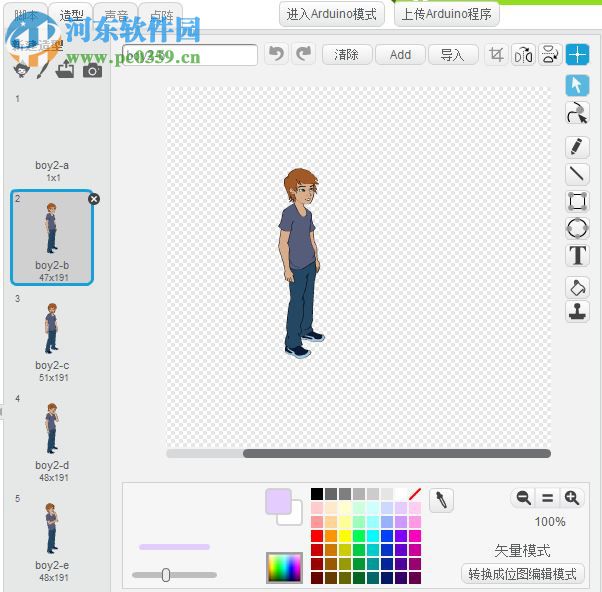The height and width of the screenshot is (592, 602).
Task: Click the line width slider handle
Action: (x=165, y=575)
